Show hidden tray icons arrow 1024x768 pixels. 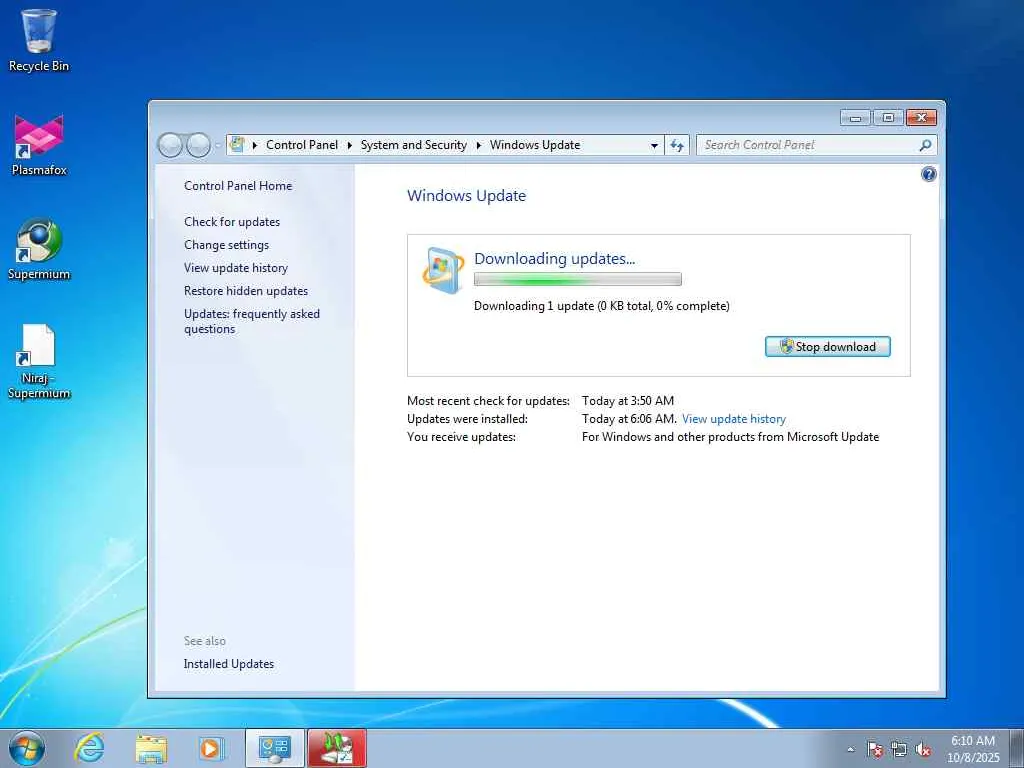click(850, 749)
